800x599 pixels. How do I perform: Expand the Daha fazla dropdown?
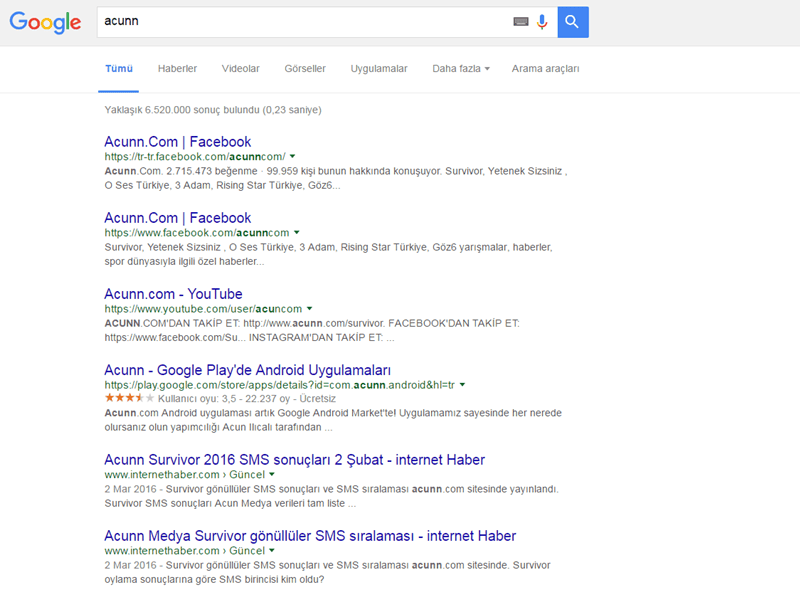(461, 69)
